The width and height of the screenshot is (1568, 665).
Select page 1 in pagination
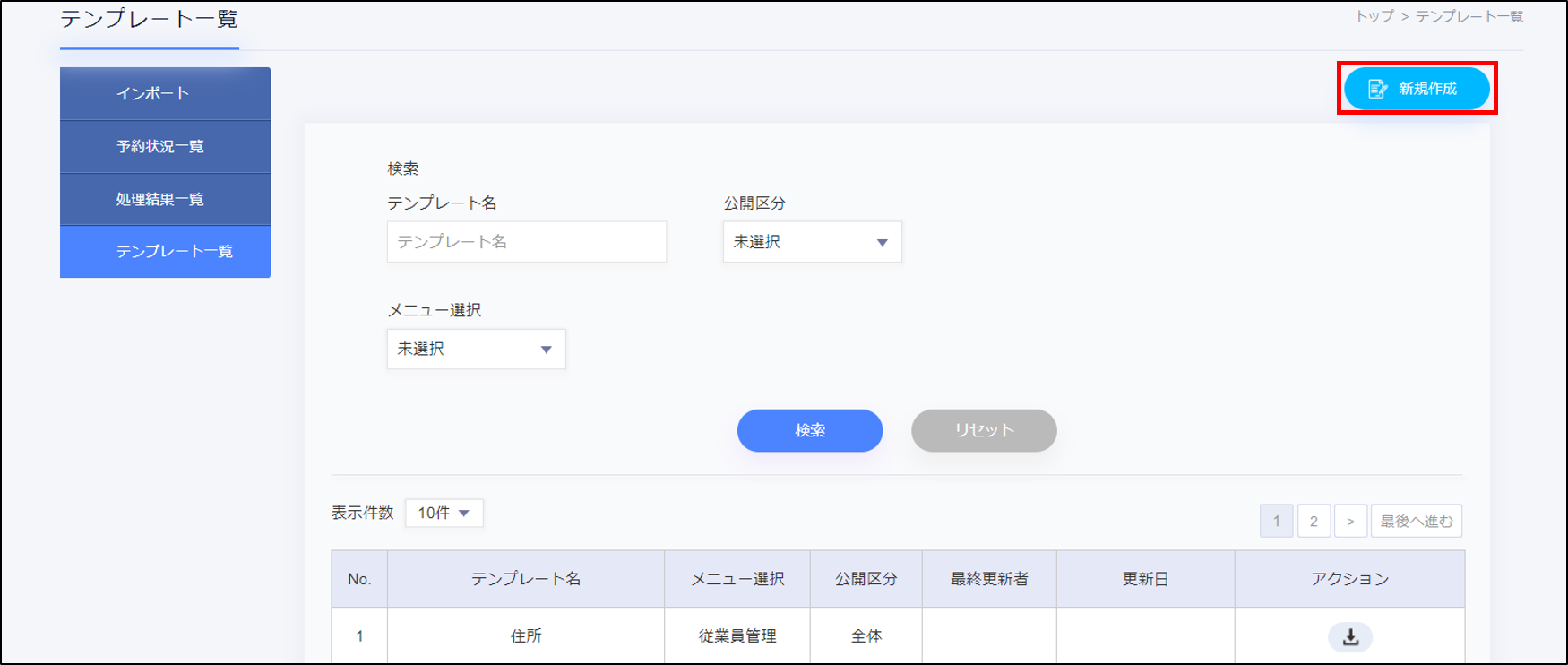click(x=1276, y=522)
